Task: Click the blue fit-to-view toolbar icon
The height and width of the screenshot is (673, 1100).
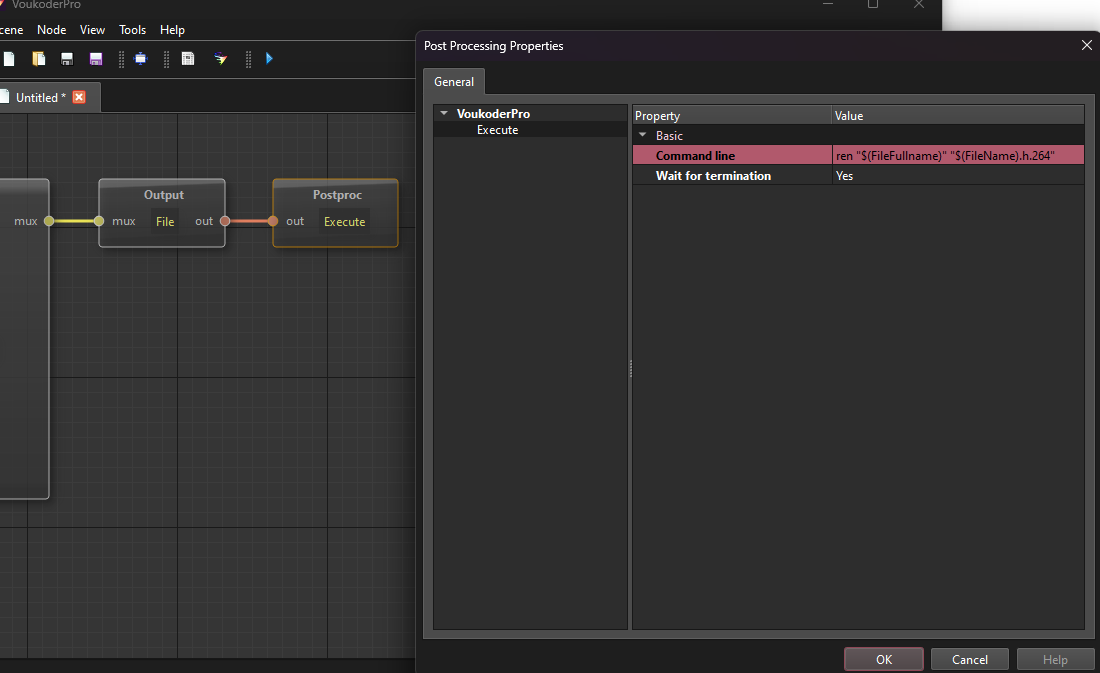Action: [x=140, y=59]
